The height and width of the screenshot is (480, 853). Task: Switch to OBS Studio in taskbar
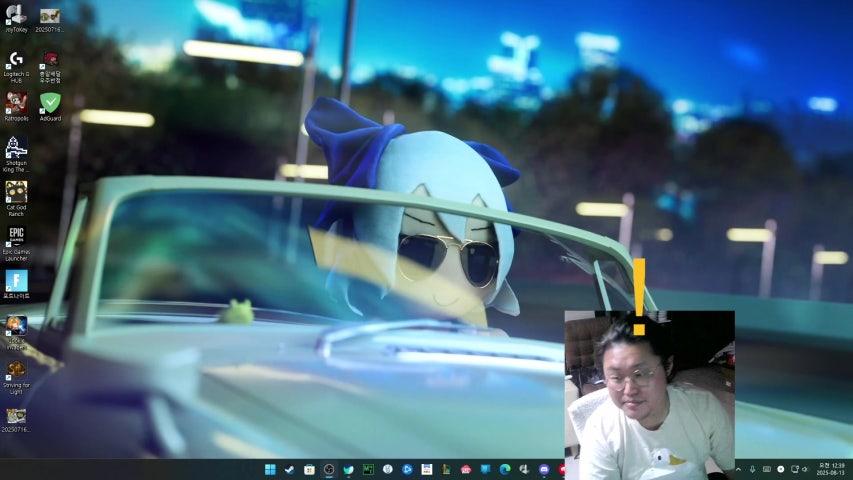[x=329, y=469]
